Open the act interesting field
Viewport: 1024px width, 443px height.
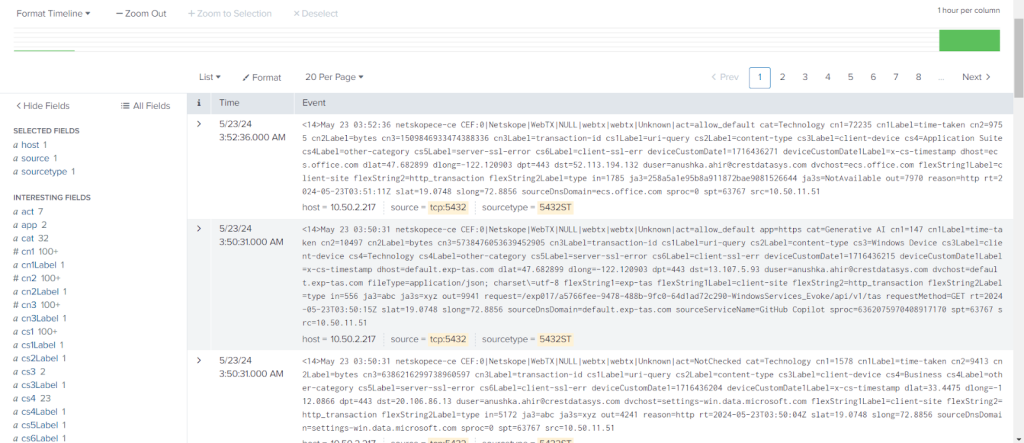(28, 212)
